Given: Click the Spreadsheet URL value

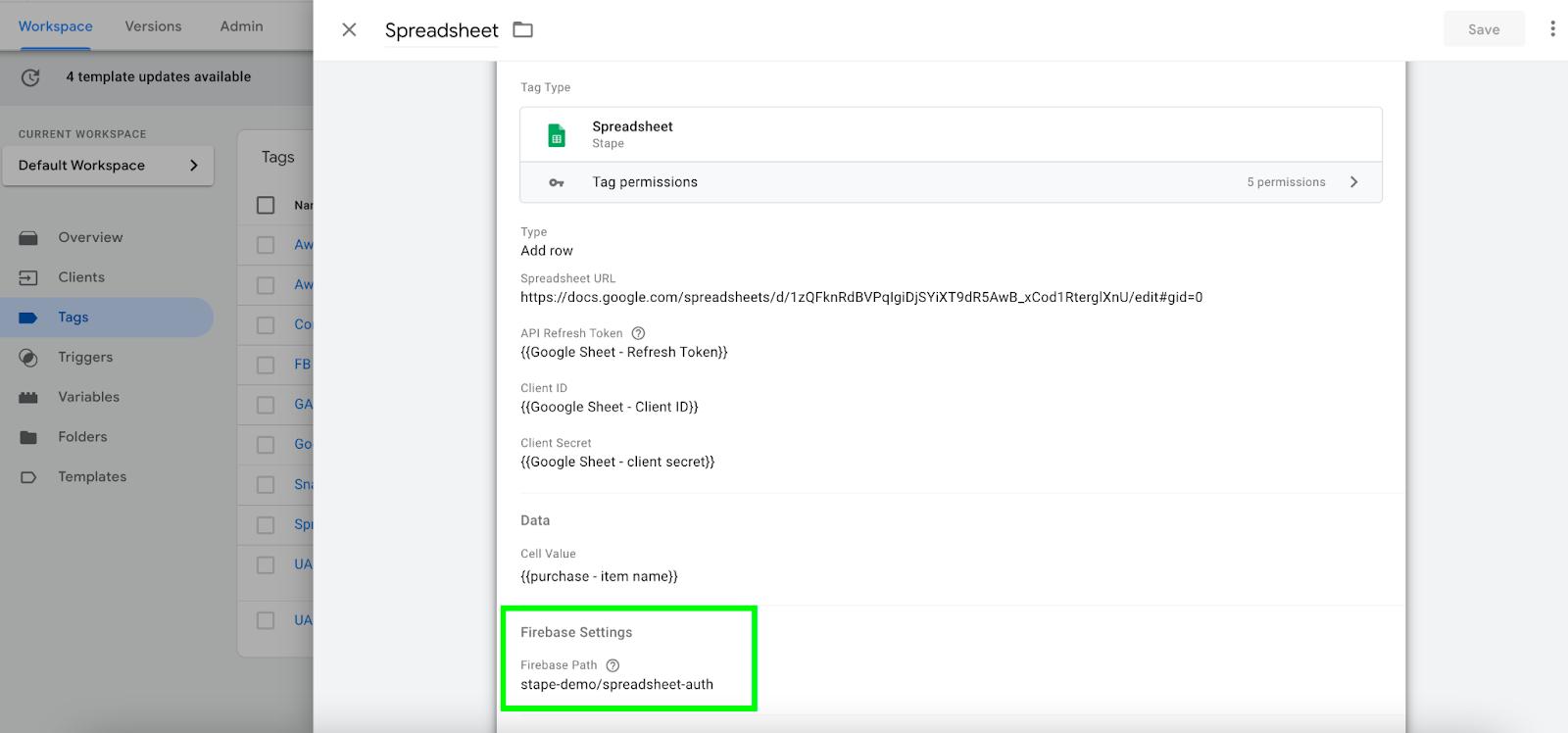Looking at the screenshot, I should 861,297.
